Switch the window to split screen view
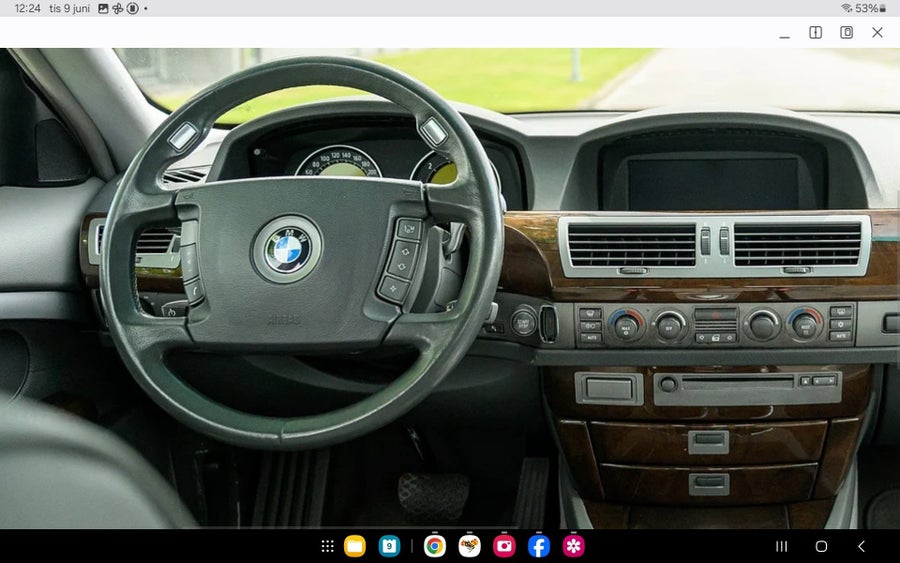 pos(816,32)
